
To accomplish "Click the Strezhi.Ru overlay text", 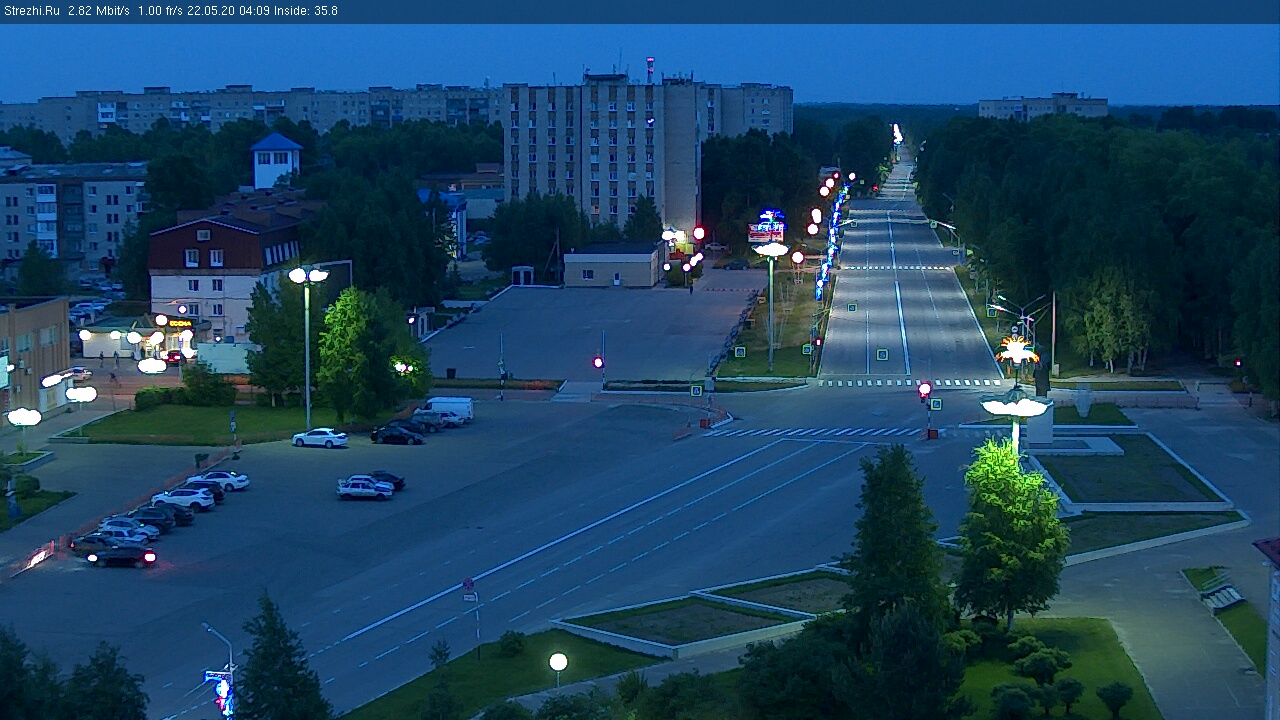I will pos(32,11).
